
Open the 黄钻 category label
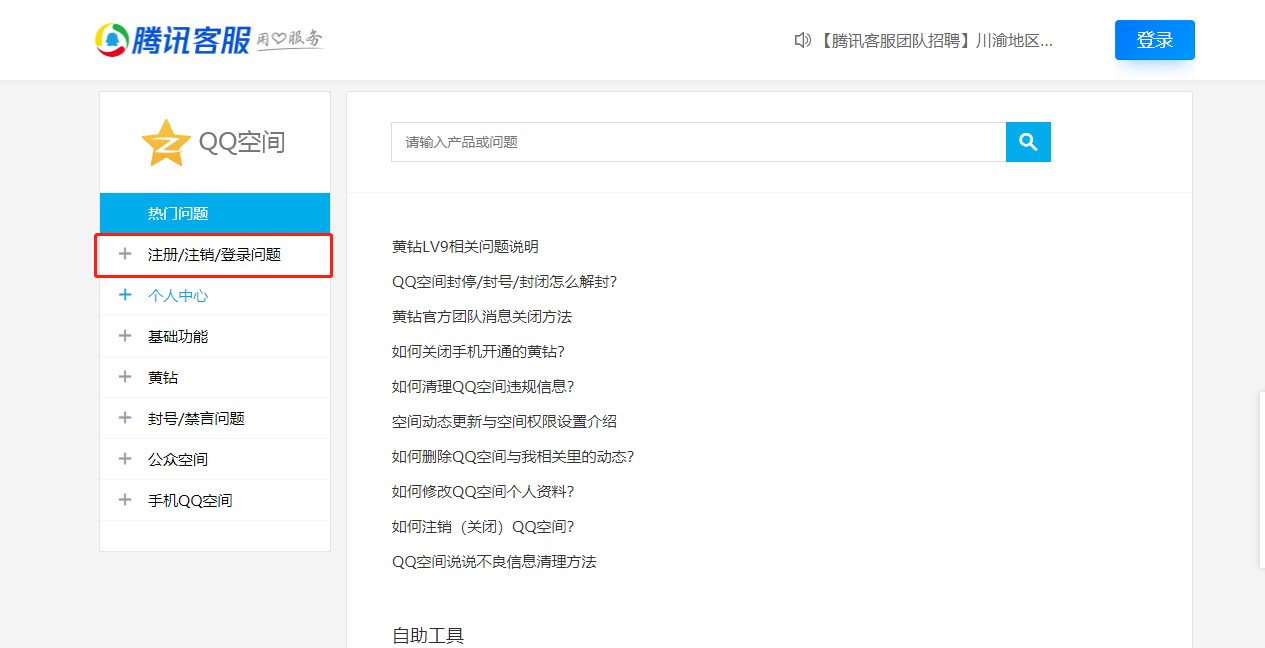(163, 378)
